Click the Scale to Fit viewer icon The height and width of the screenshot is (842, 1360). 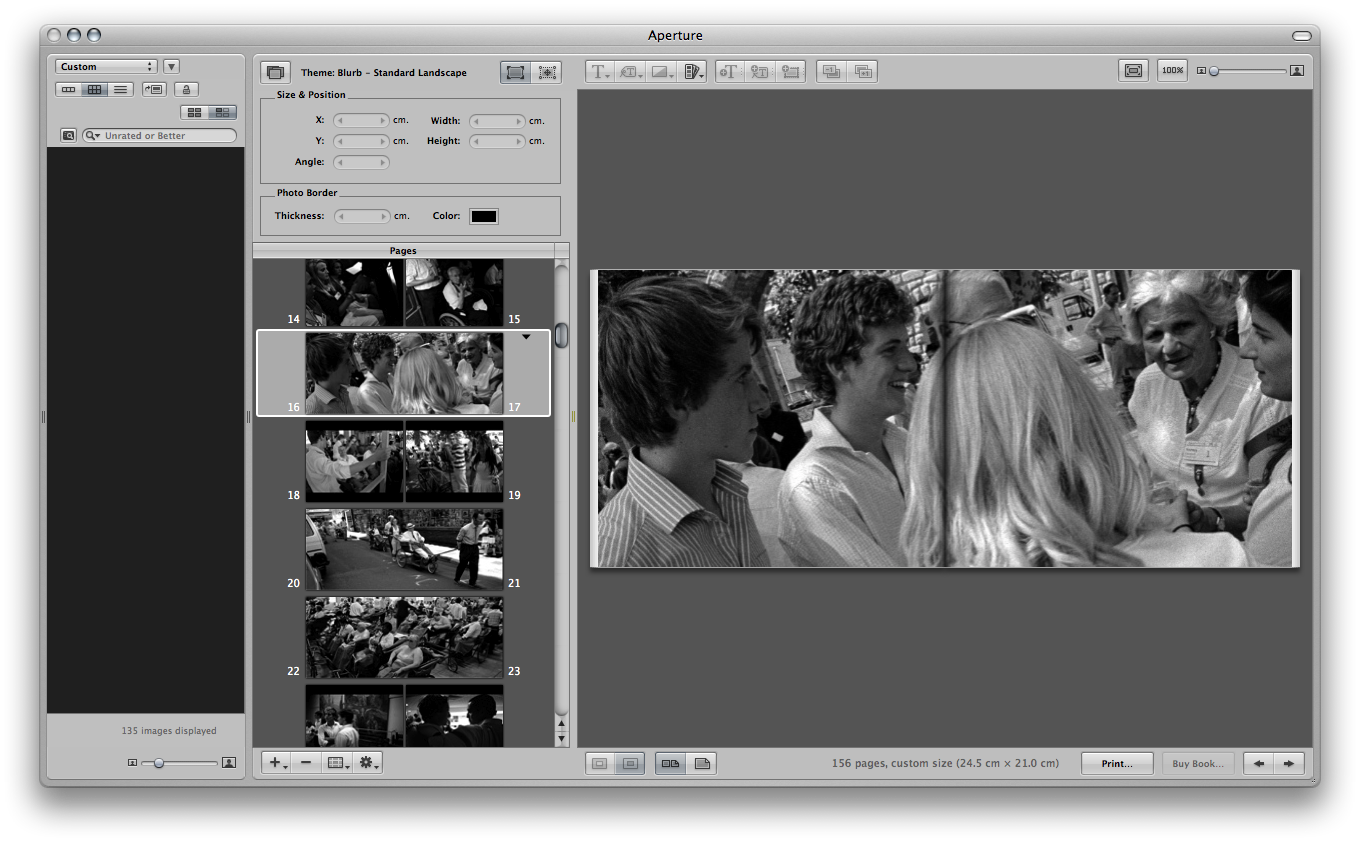coord(1133,71)
